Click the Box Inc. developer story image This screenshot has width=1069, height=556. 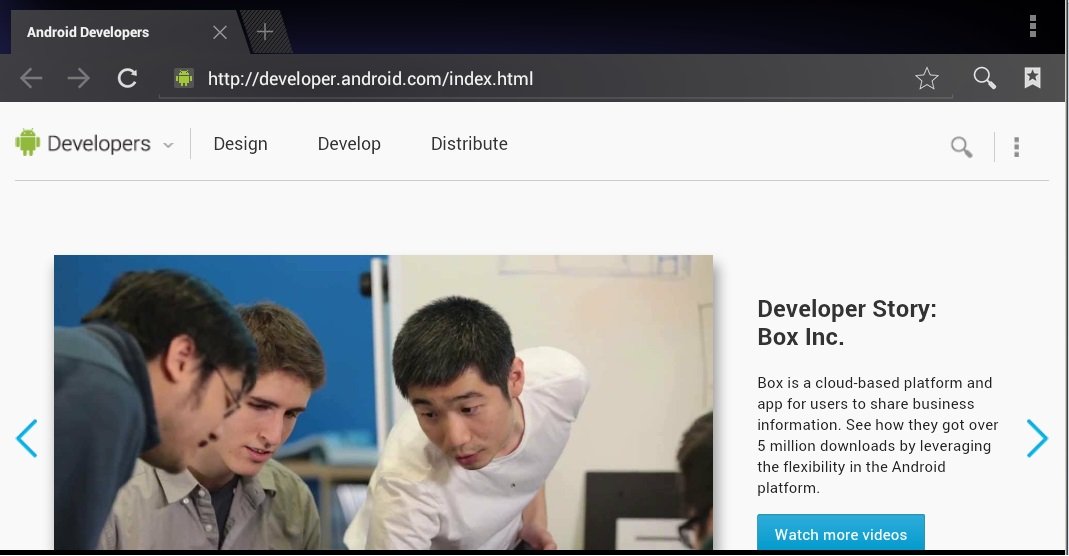[x=383, y=402]
